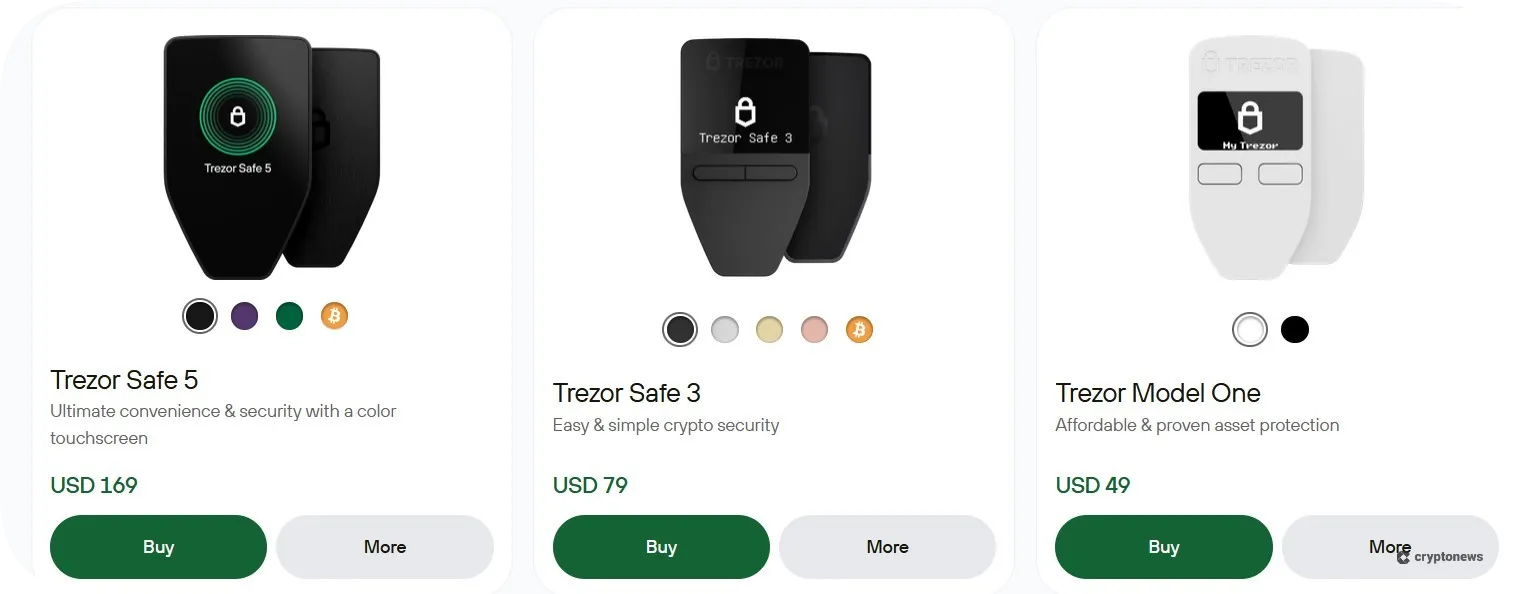View More info on Trezor Safe 3
The height and width of the screenshot is (594, 1516).
pyautogui.click(x=887, y=547)
